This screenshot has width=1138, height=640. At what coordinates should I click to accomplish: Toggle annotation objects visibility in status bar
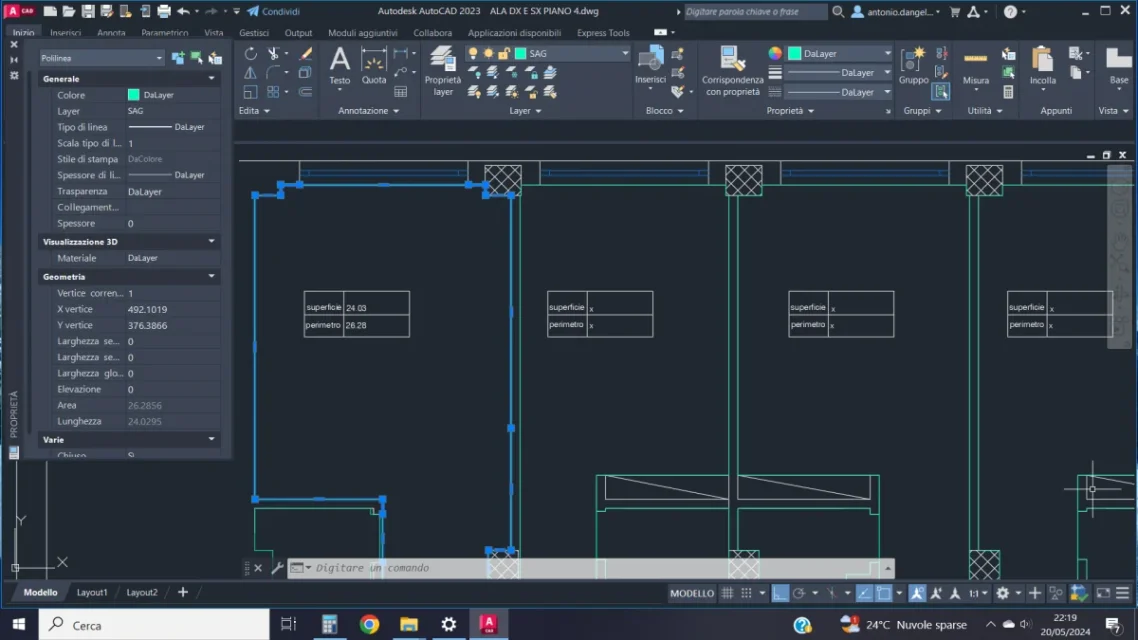tap(917, 593)
